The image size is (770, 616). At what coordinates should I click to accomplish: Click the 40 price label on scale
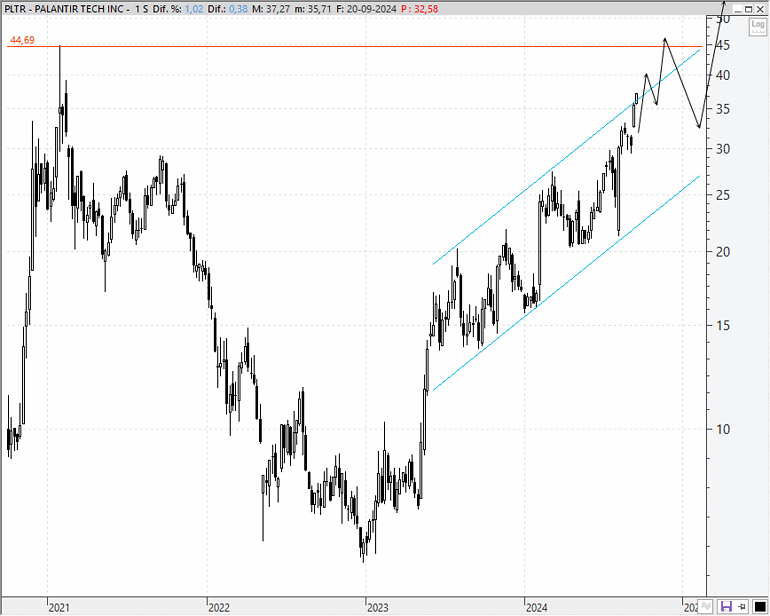click(723, 76)
